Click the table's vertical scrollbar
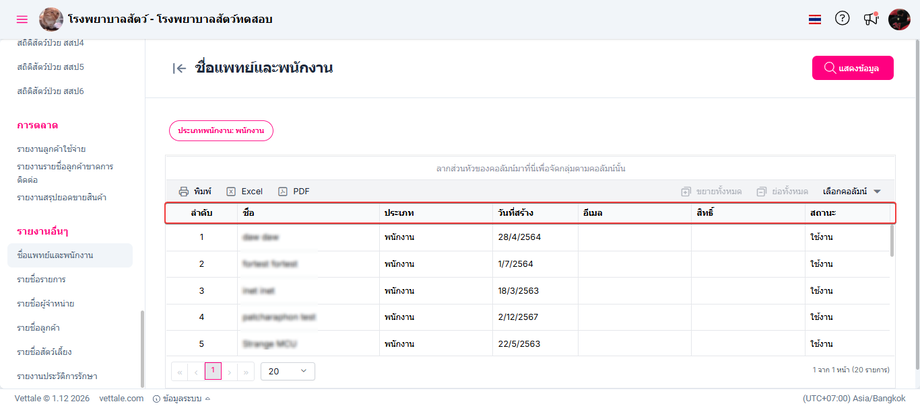 click(892, 240)
